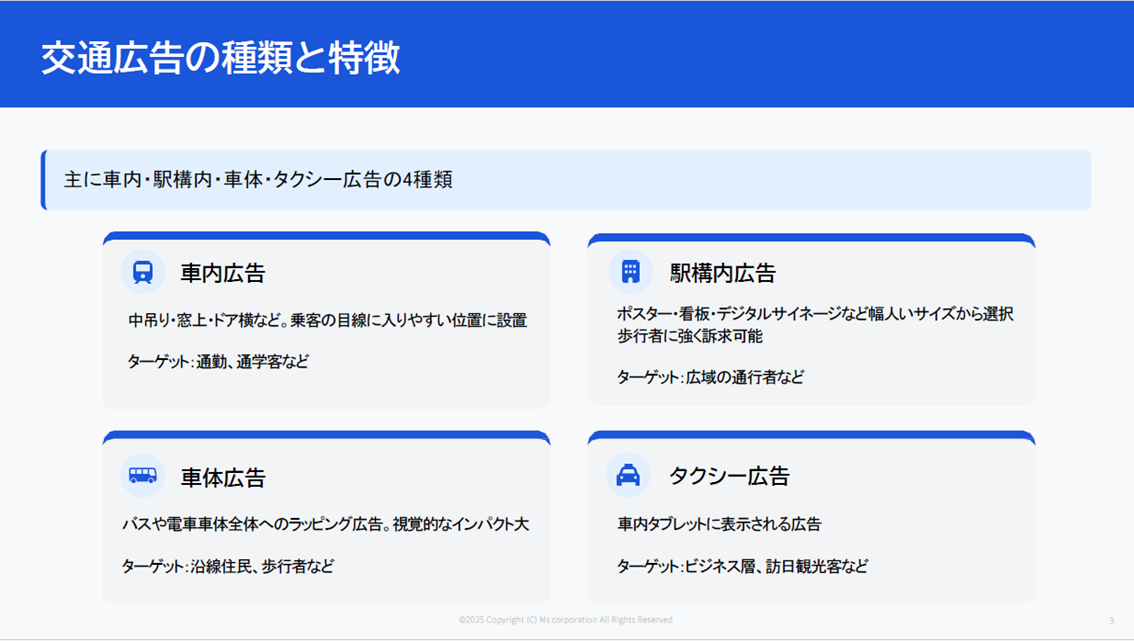This screenshot has height=641, width=1134.
Task: Click the バスや電車車体全体へのラッピング広告 description
Action: (324, 525)
